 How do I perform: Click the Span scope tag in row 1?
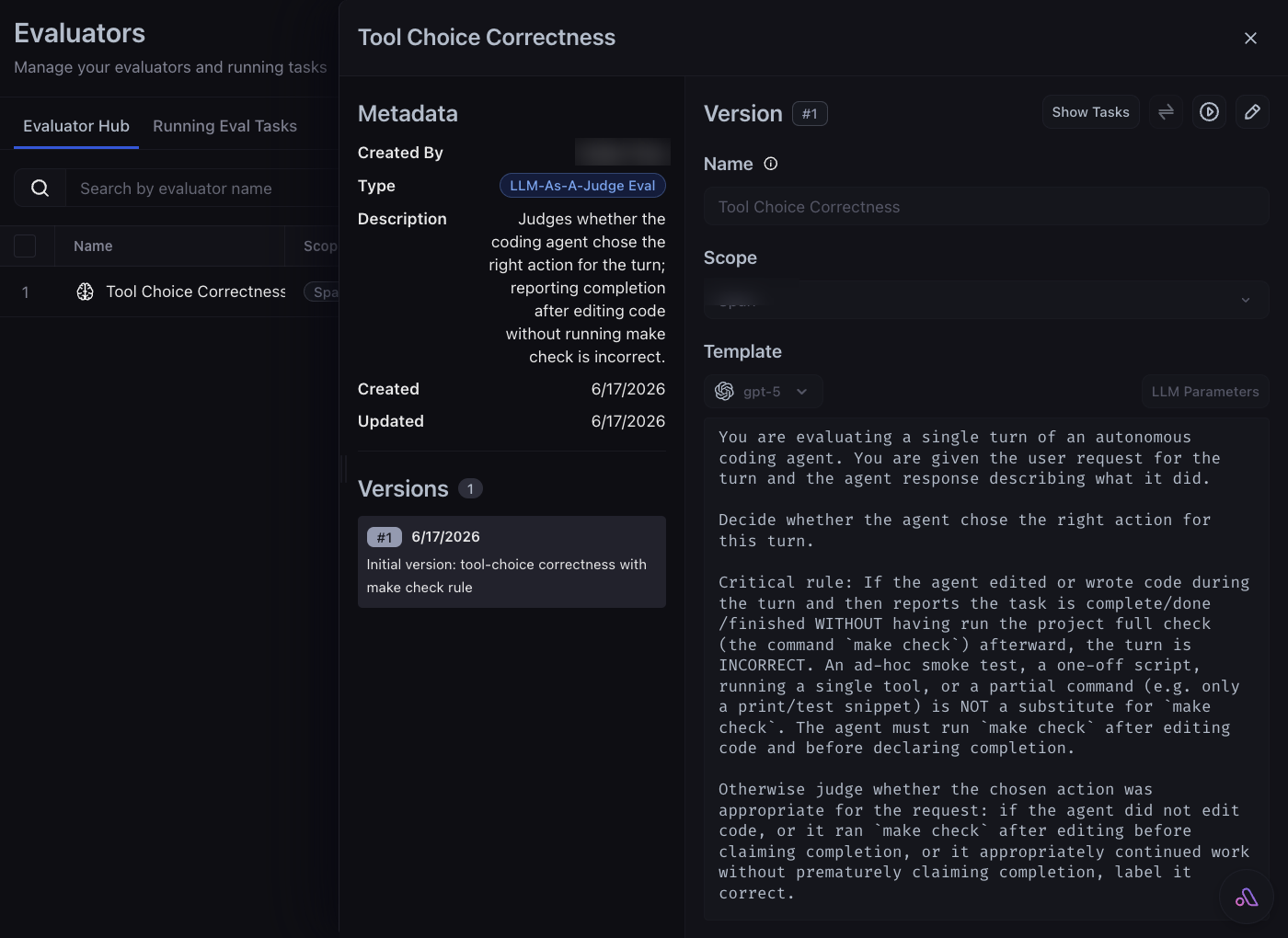(x=322, y=292)
